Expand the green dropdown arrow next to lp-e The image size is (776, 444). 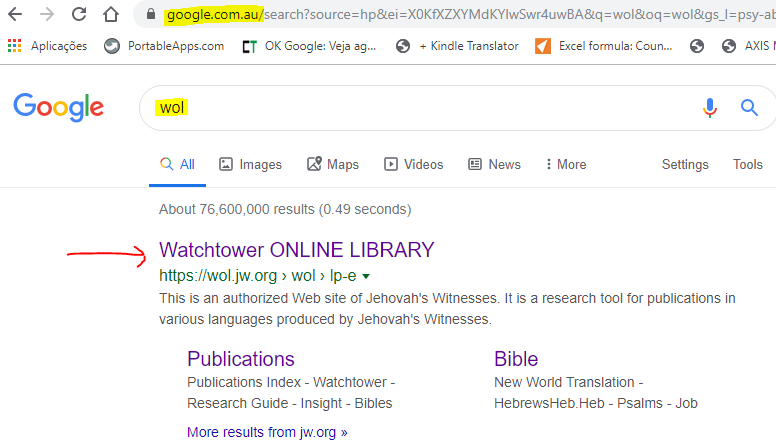pos(366,276)
